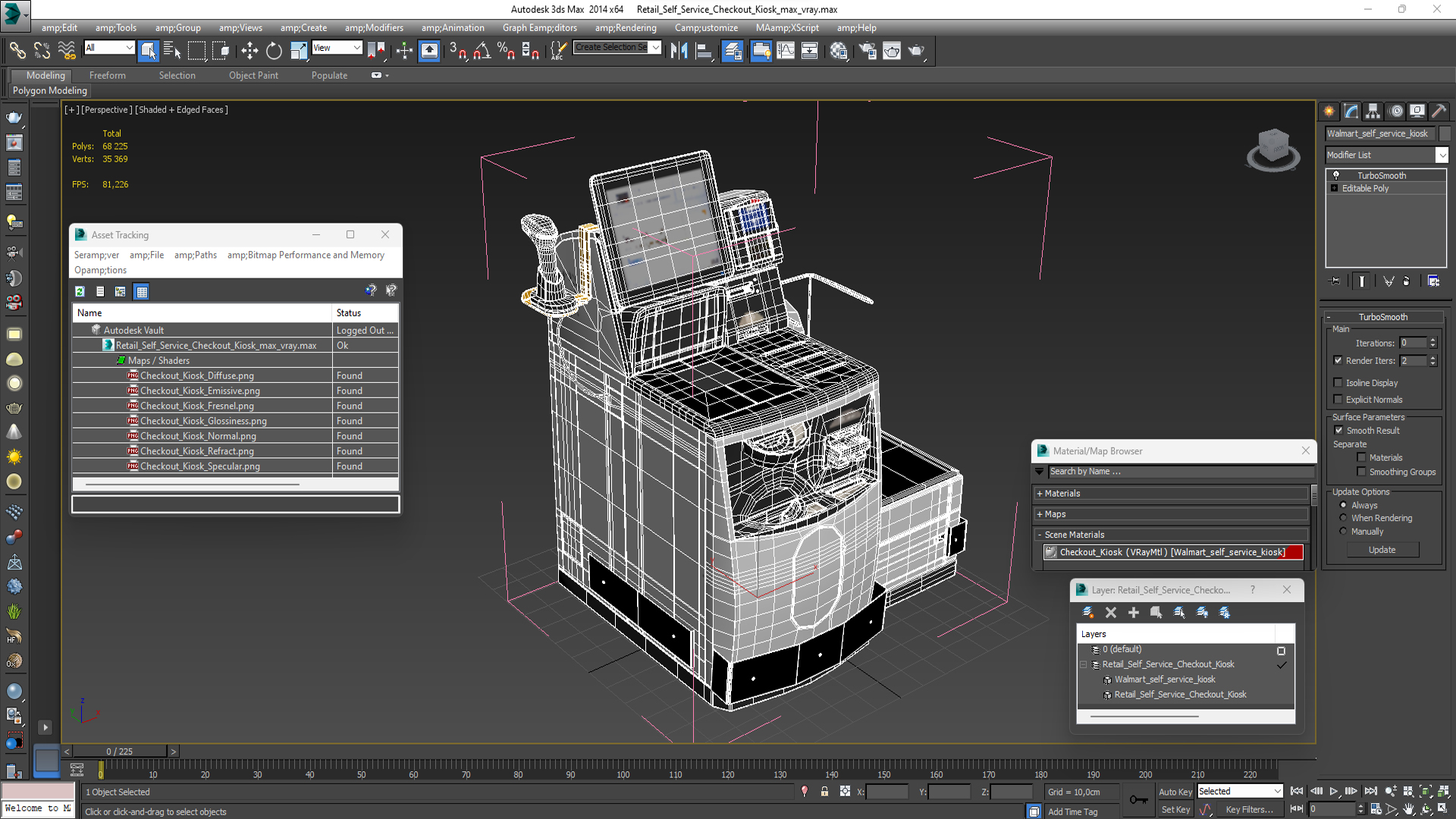
Task: Toggle selection lock icon in status bar
Action: pos(824,792)
